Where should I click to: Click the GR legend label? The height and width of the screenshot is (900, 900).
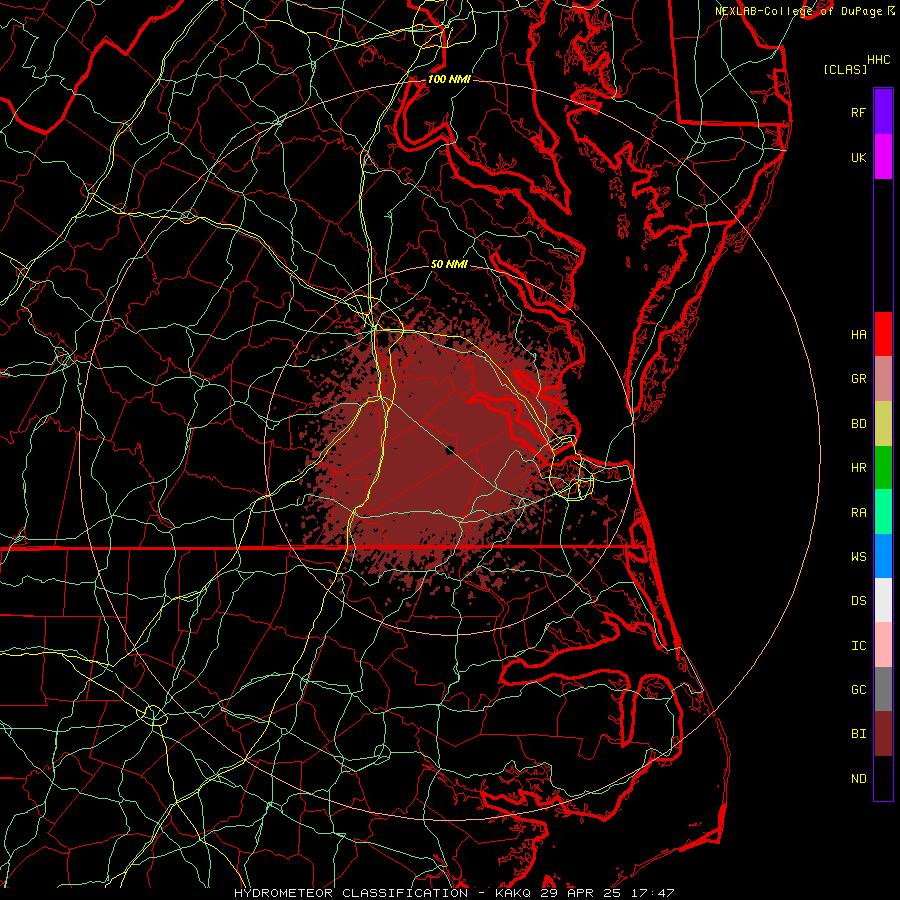click(858, 379)
